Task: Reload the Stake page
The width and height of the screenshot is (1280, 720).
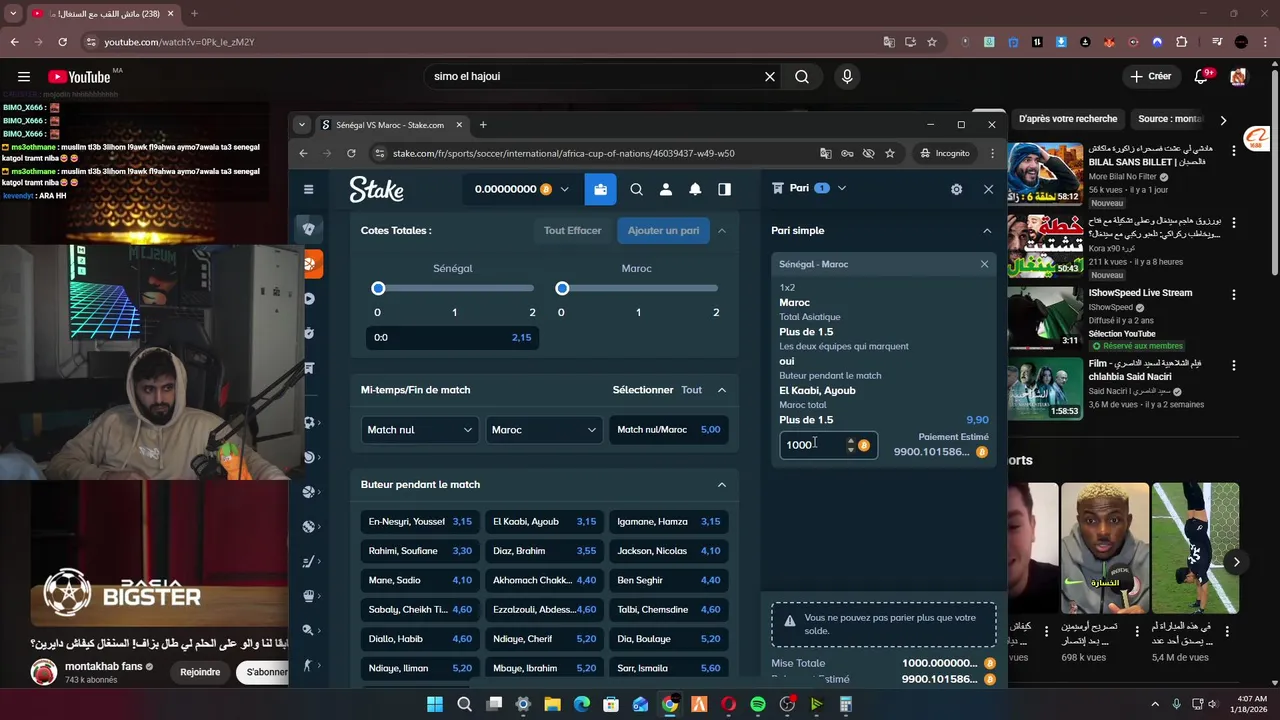Action: (351, 153)
